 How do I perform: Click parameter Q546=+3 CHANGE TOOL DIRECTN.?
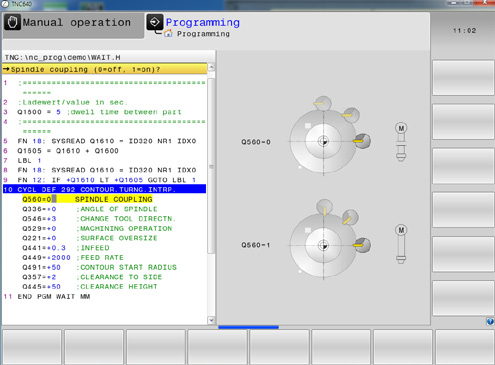point(99,219)
